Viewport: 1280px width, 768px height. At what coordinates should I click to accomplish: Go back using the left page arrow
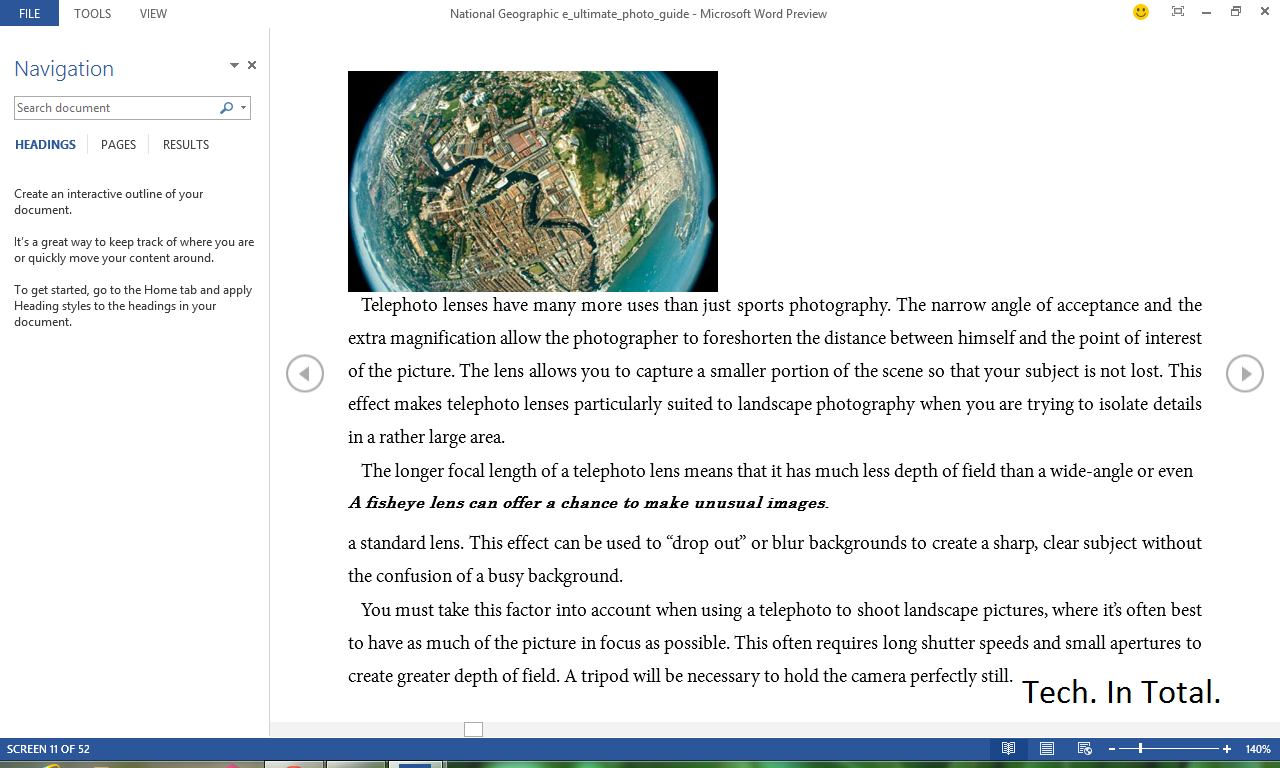[x=305, y=373]
